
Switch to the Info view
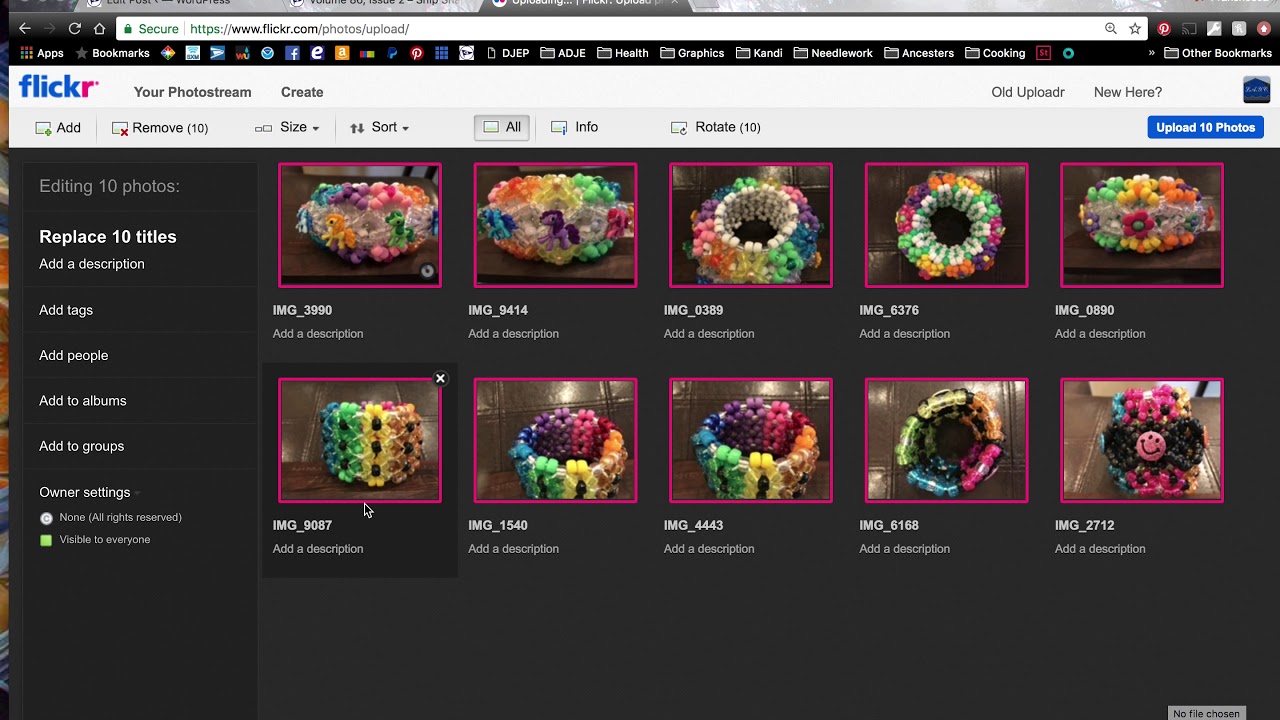pos(575,127)
